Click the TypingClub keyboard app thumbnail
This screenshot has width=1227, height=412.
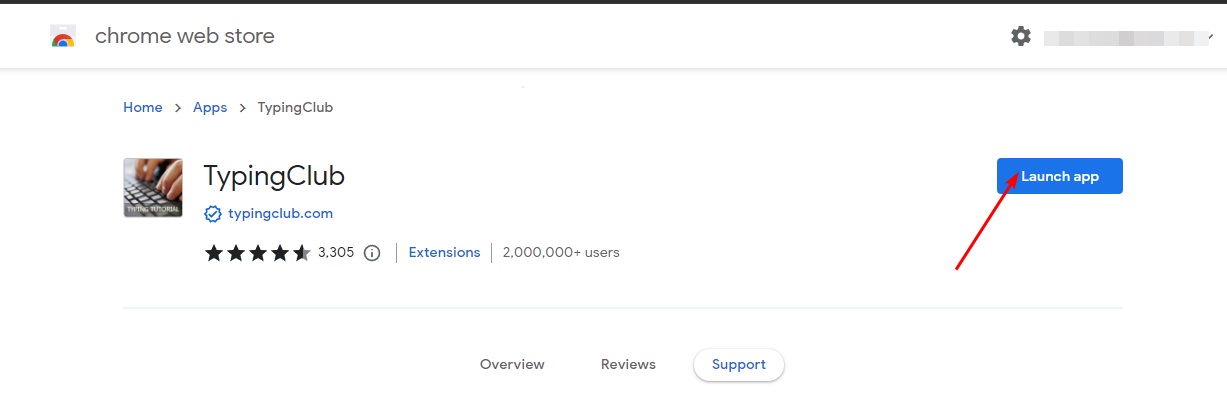(x=153, y=188)
